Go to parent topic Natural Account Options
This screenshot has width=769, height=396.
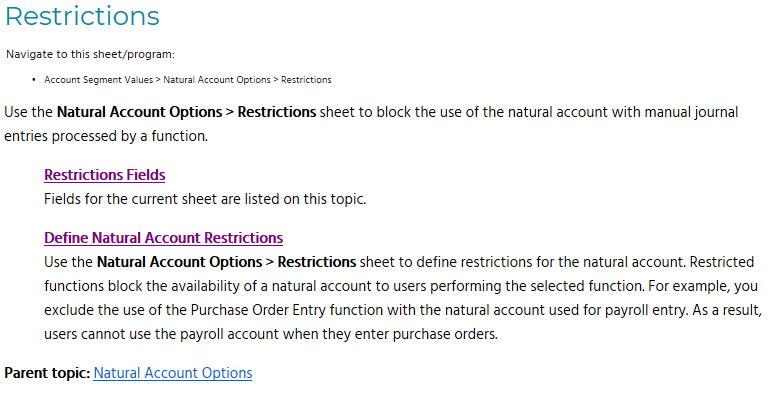173,373
